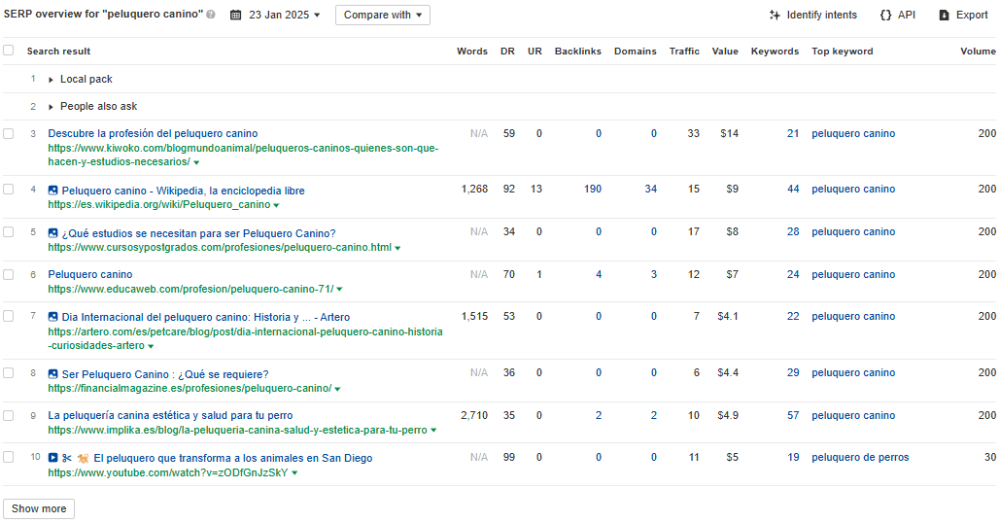Open the artero.com URL dropdown arrow
The width and height of the screenshot is (1000, 523).
[151, 346]
